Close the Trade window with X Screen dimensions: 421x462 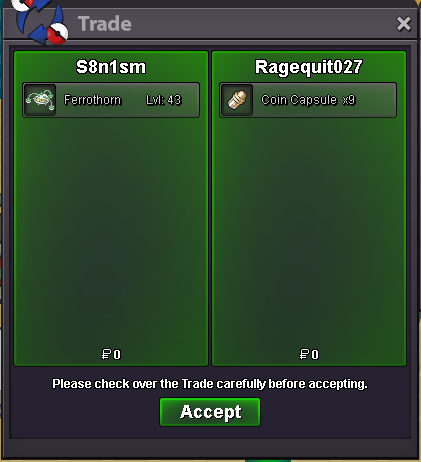click(x=403, y=24)
